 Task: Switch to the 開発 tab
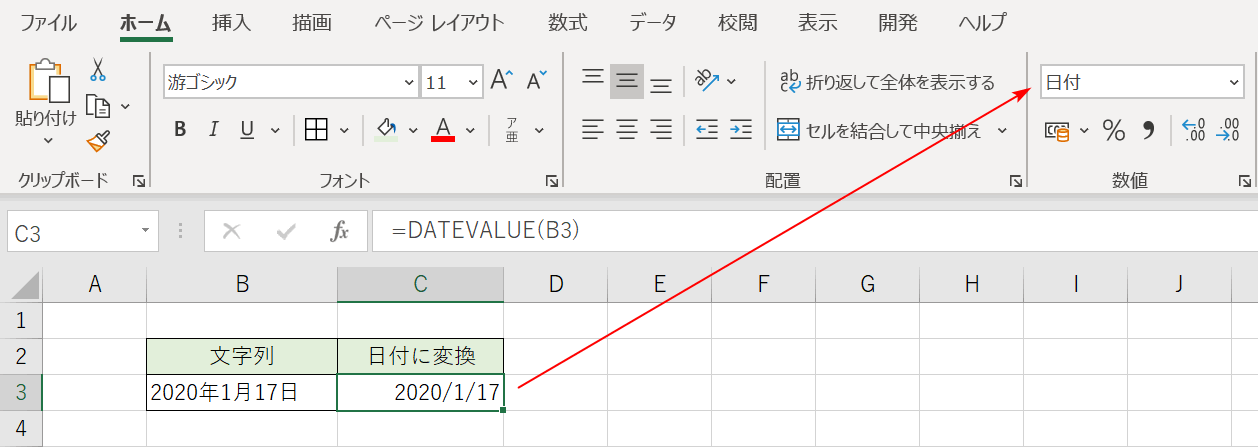(x=898, y=22)
